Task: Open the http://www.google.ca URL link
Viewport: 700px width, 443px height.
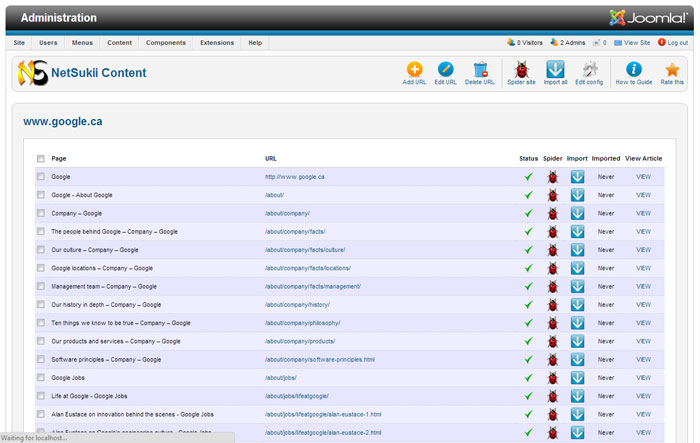Action: pos(295,177)
